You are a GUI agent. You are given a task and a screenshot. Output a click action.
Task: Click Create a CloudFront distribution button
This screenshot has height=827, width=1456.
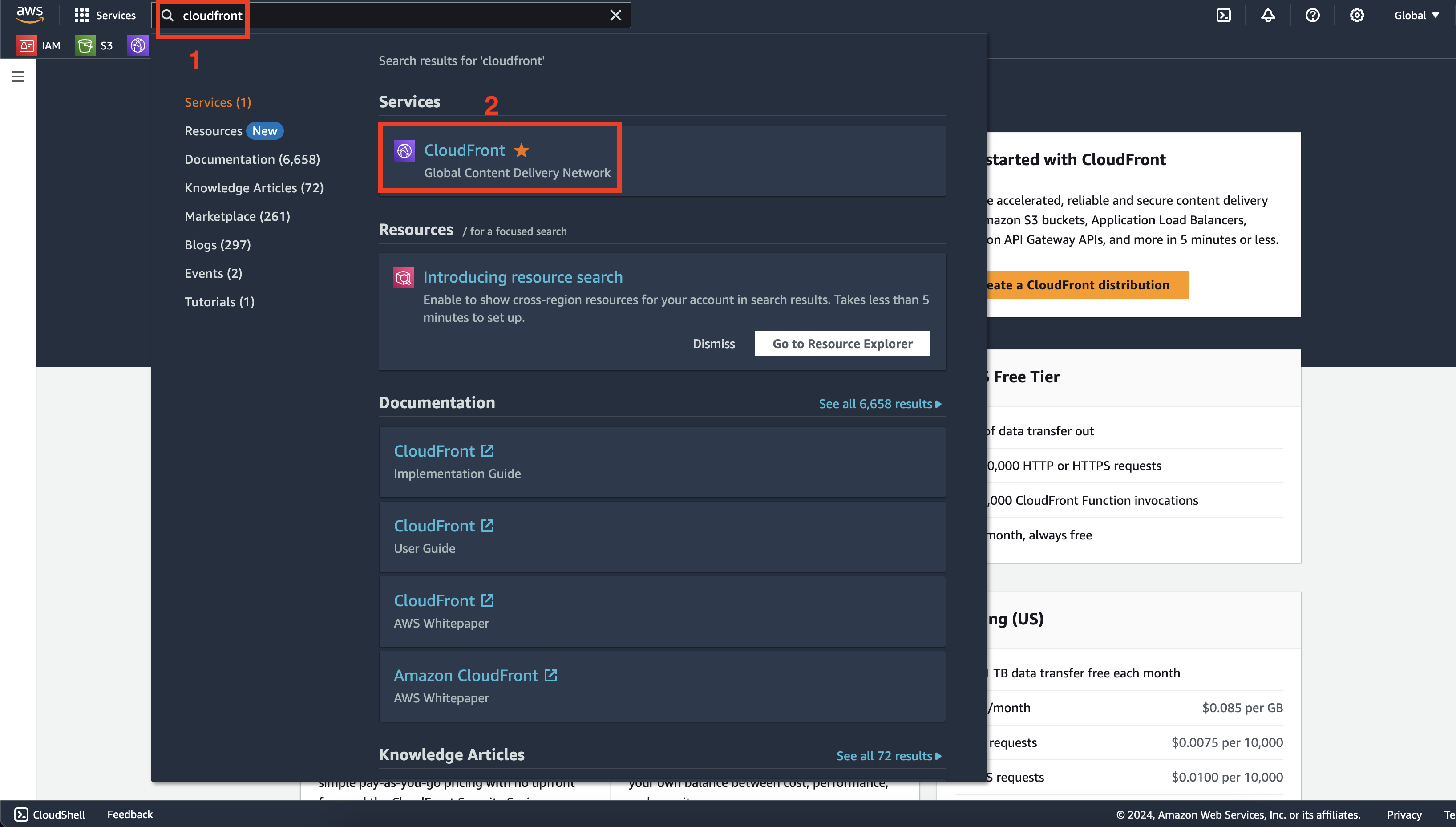pos(1088,284)
